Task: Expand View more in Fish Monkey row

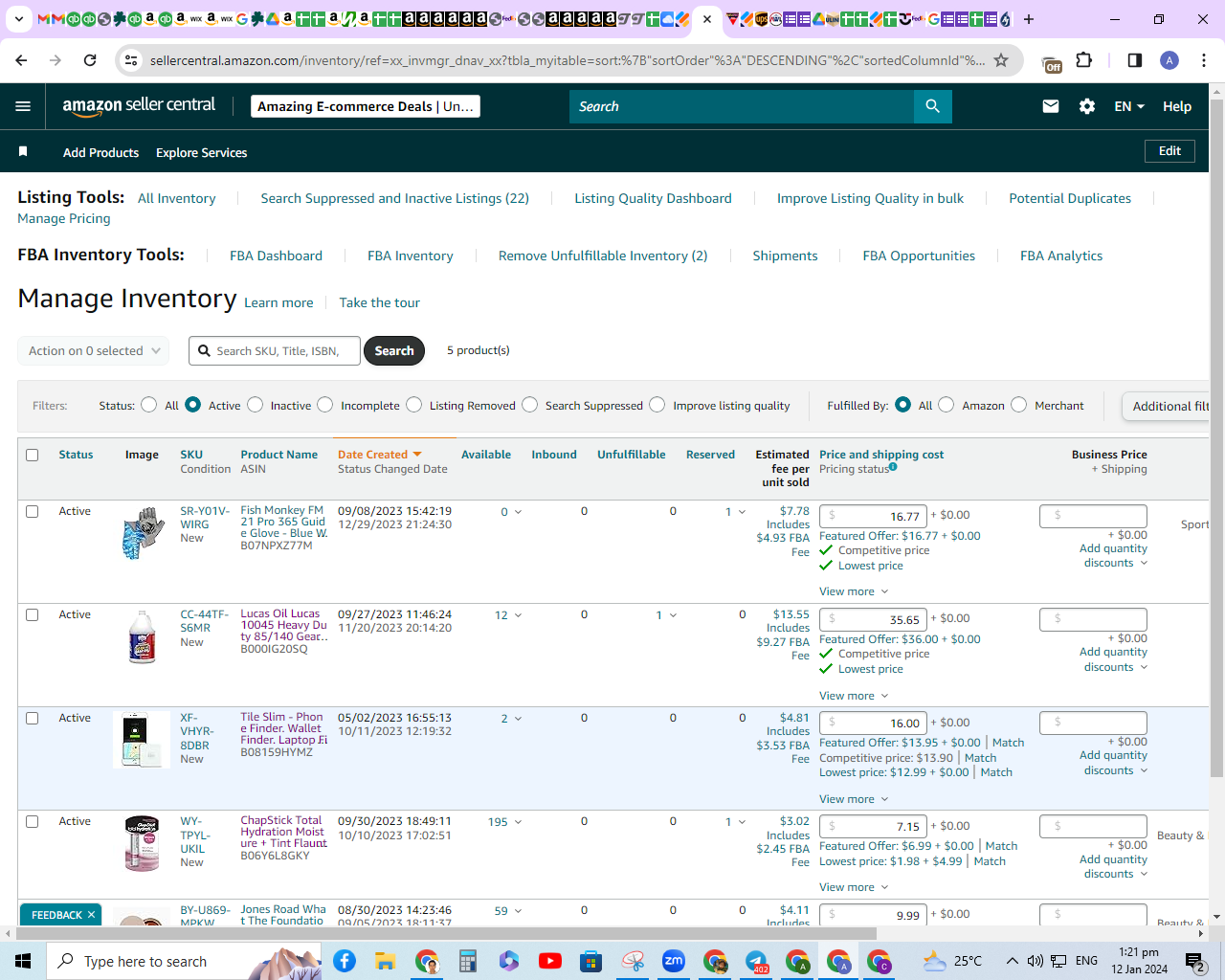Action: [854, 591]
